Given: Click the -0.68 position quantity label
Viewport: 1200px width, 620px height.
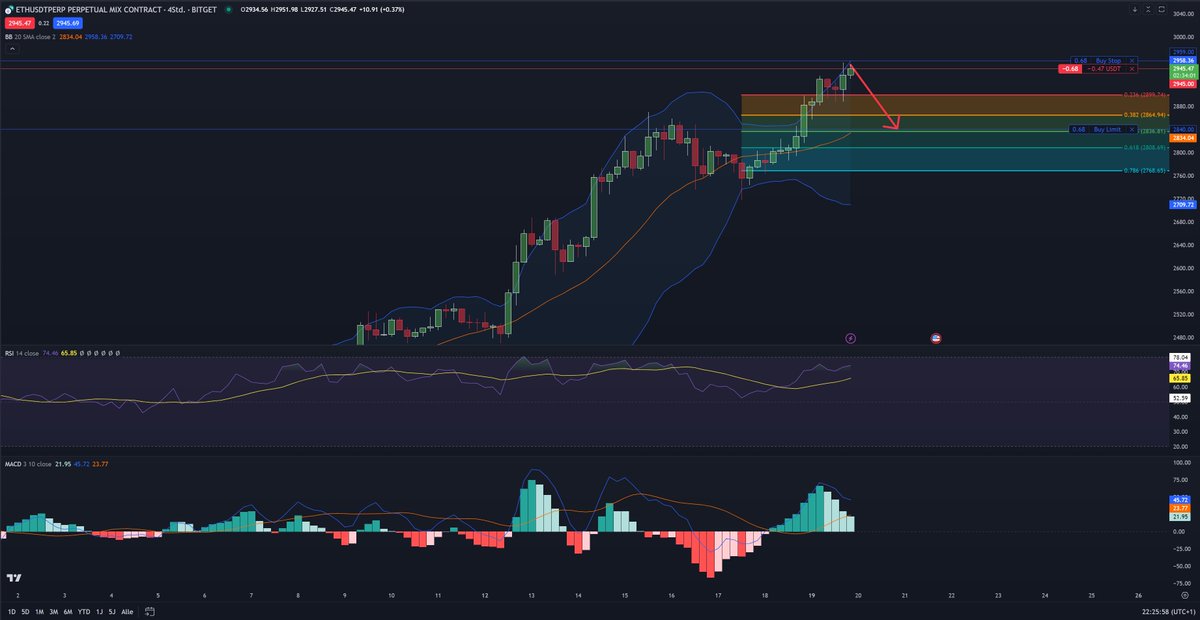Looking at the screenshot, I should click(x=1071, y=69).
